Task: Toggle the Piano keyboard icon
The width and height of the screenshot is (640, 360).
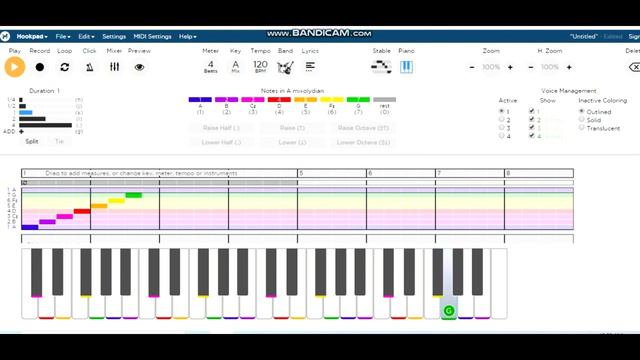Action: coord(406,67)
